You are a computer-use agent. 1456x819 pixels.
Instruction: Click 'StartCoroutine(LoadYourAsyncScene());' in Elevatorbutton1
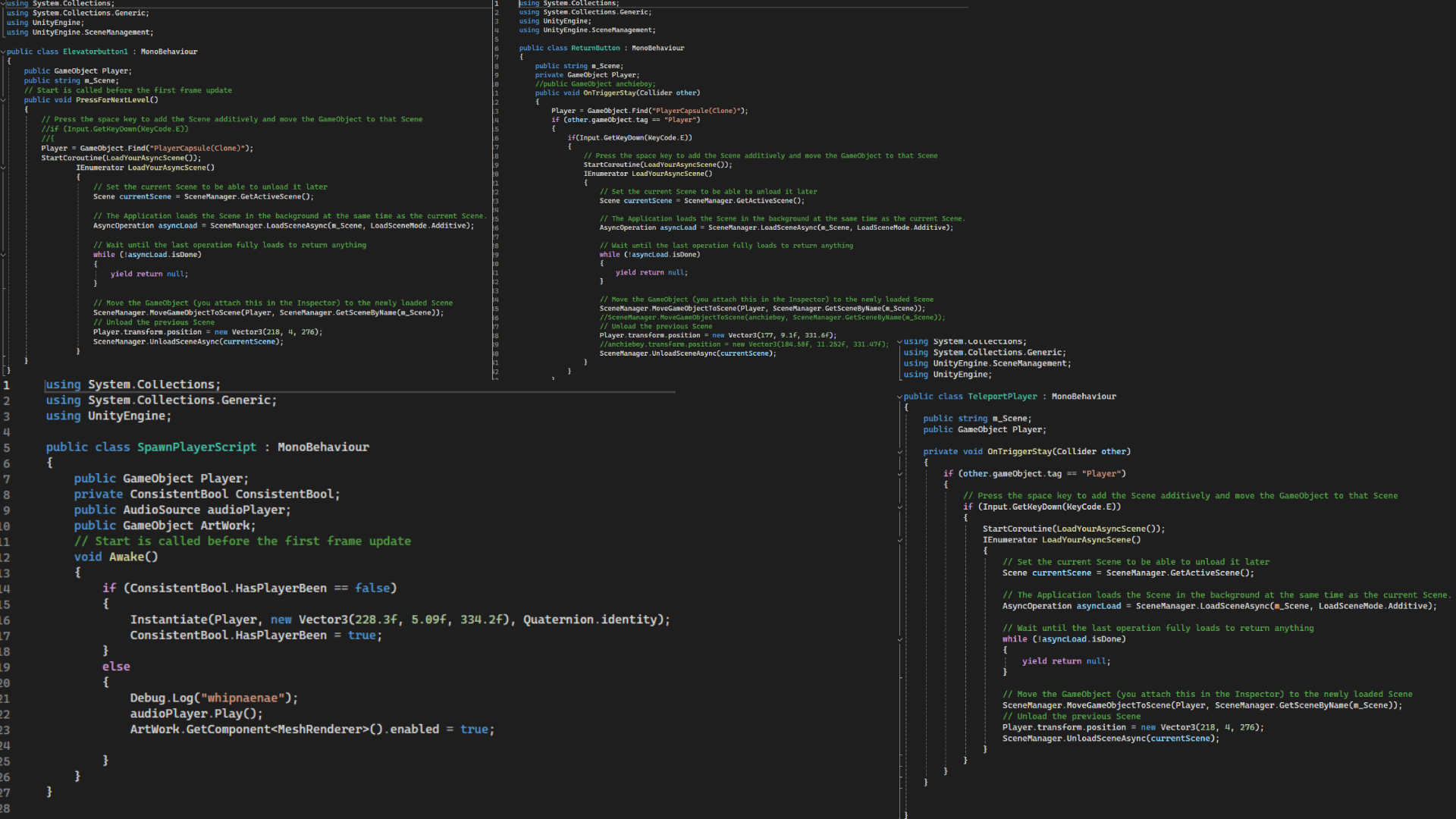click(121, 158)
